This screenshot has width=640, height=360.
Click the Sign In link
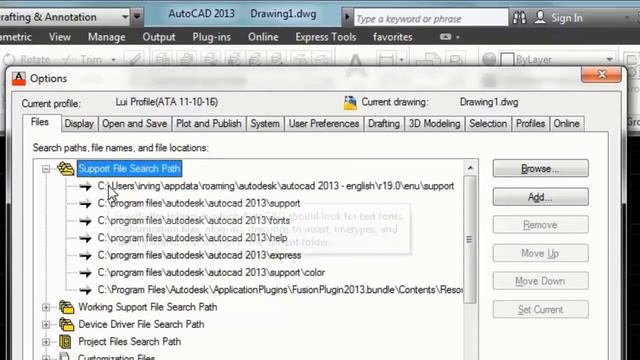(x=567, y=18)
